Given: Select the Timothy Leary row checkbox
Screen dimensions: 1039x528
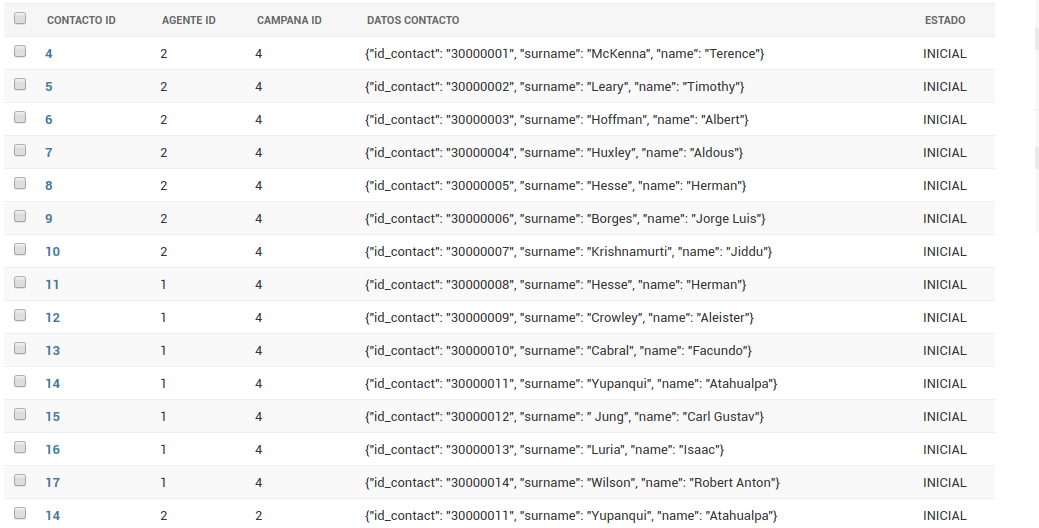Looking at the screenshot, I should pyautogui.click(x=20, y=85).
